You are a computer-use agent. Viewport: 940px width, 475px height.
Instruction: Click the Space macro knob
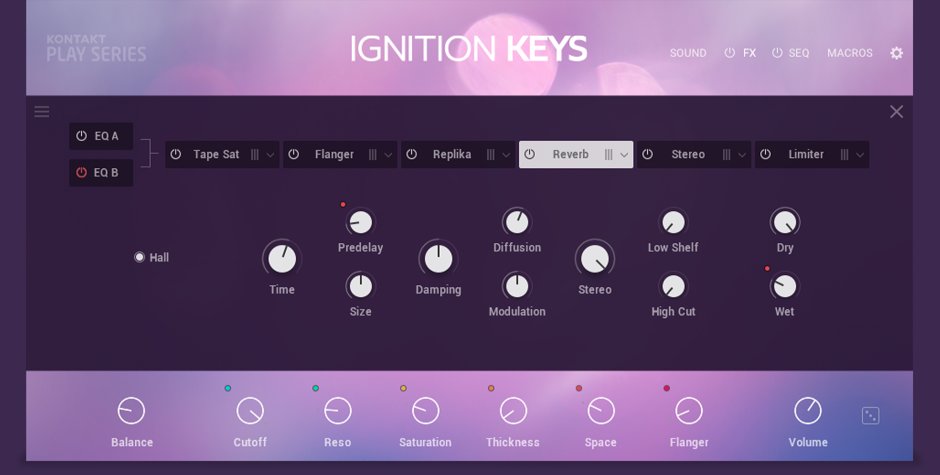601,411
